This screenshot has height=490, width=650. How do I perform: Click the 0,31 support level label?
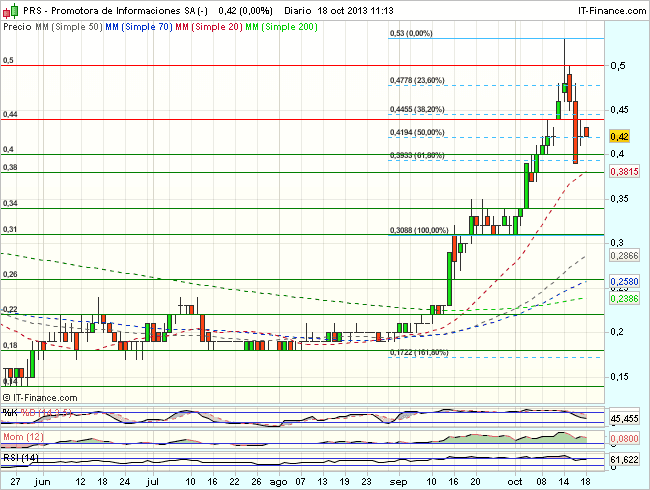pyautogui.click(x=10, y=229)
